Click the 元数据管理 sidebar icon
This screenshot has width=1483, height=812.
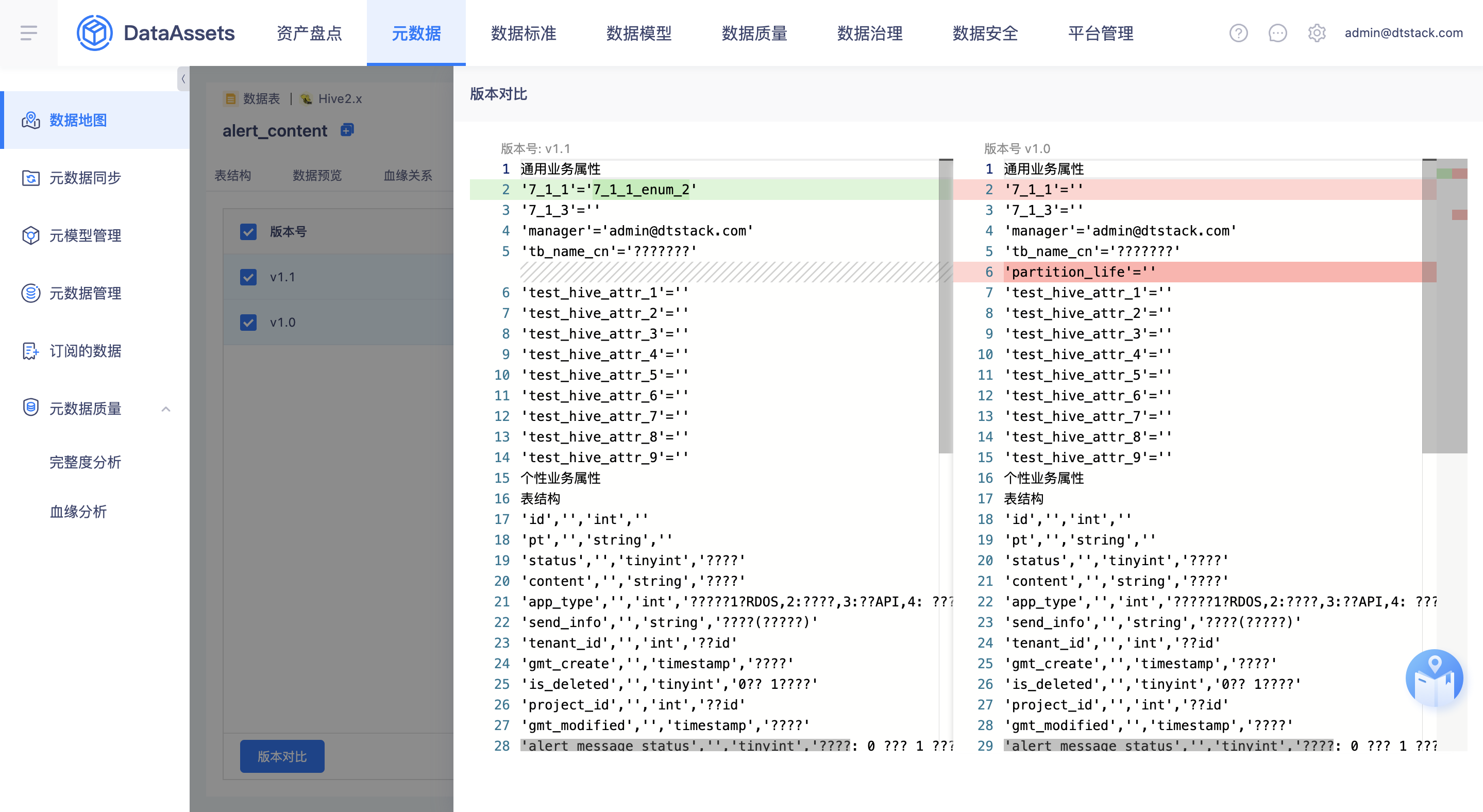pos(30,293)
